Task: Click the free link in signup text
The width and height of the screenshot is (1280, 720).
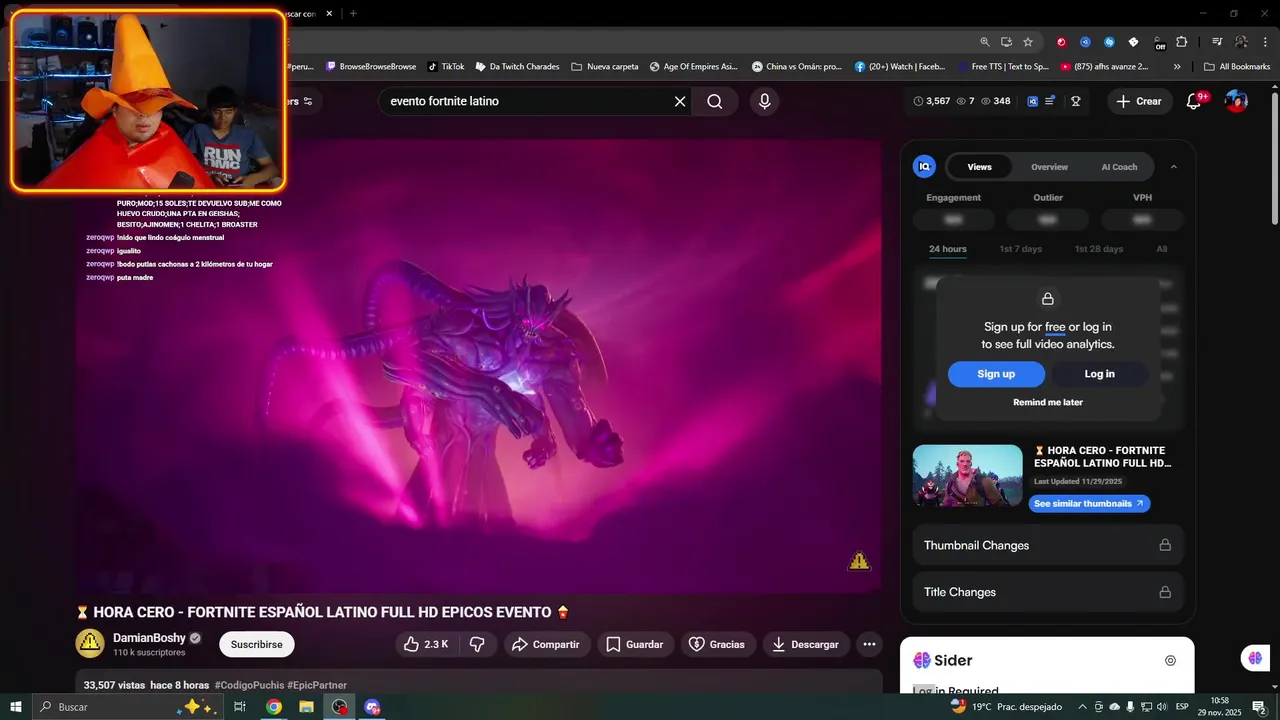Action: click(1055, 327)
